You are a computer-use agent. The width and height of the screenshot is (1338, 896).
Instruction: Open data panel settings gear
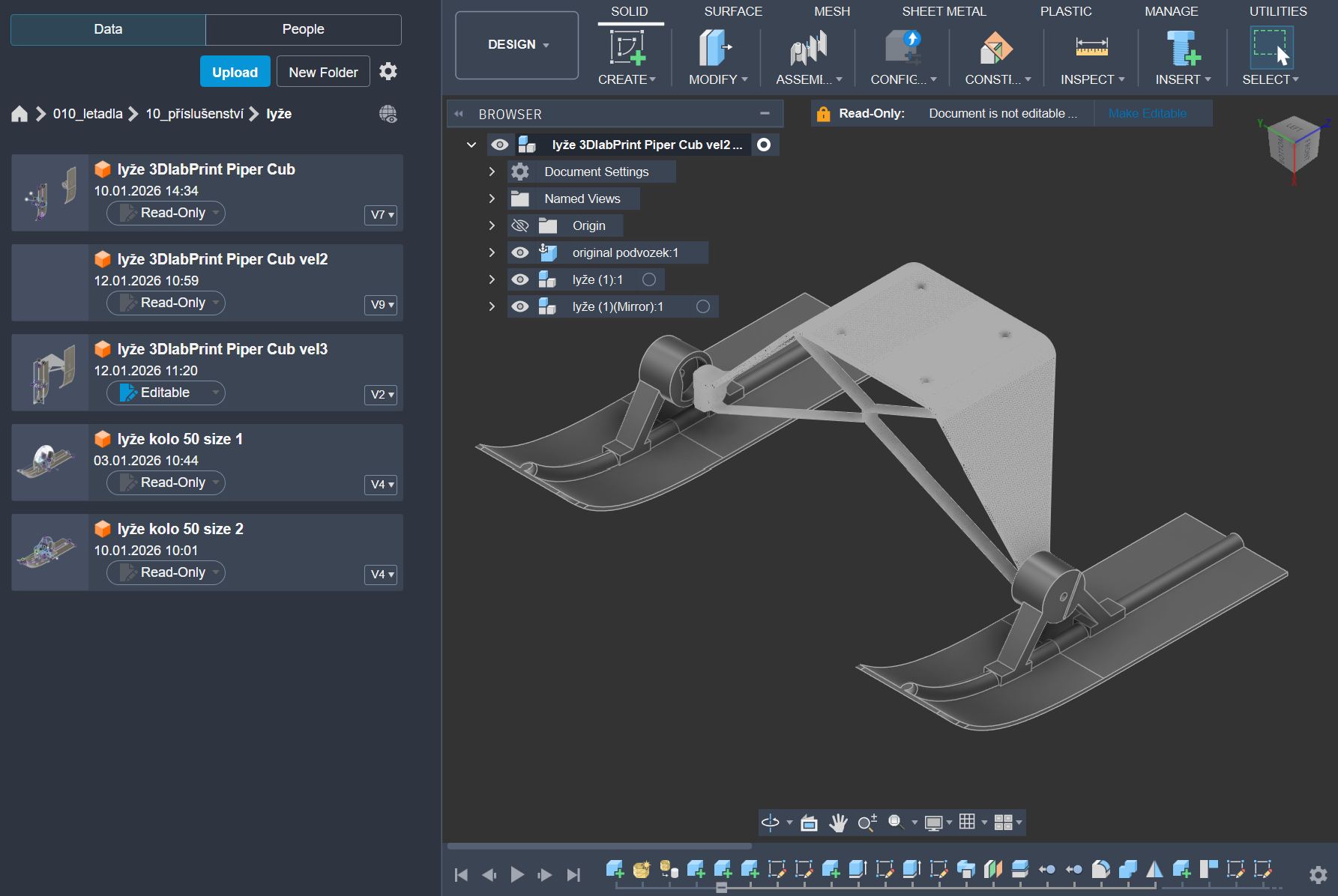[x=388, y=72]
